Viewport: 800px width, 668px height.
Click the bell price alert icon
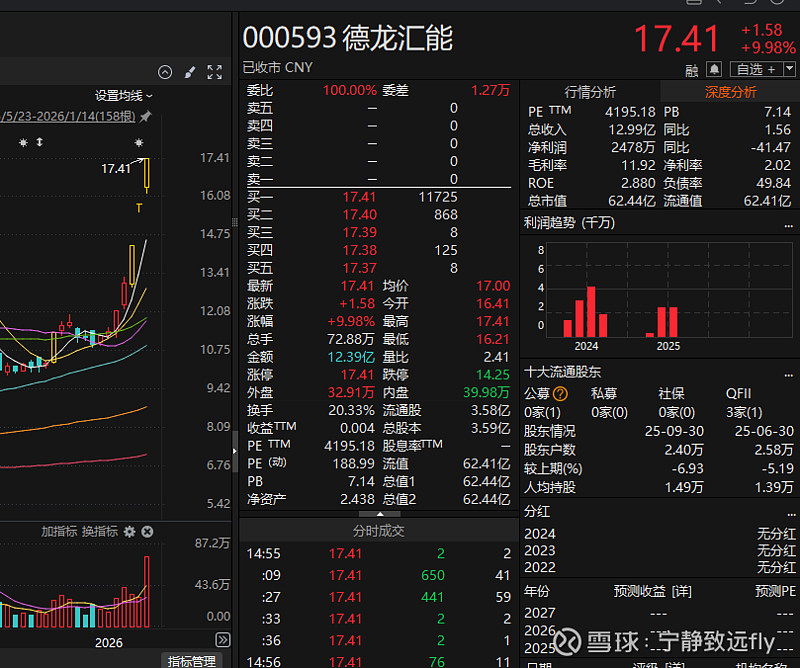coord(714,69)
